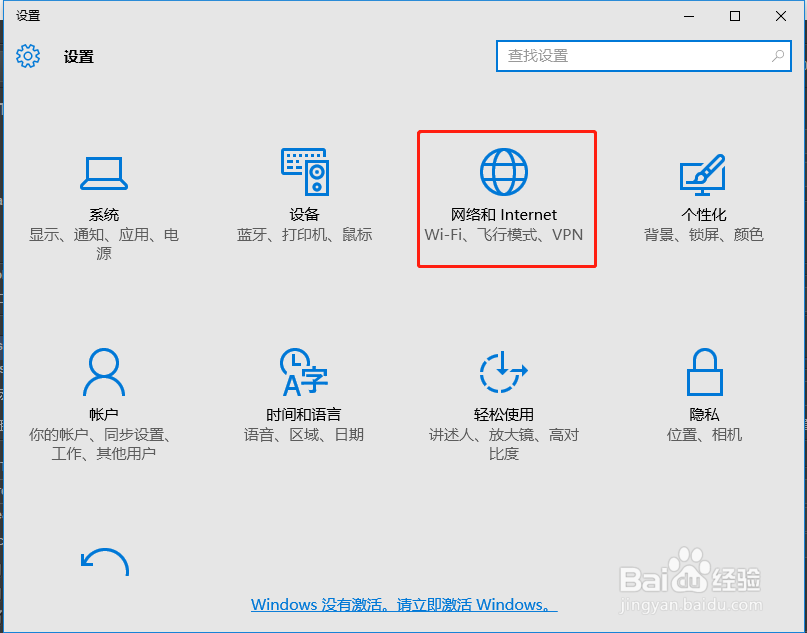Open the Update and recovery arrow icon

tap(105, 562)
